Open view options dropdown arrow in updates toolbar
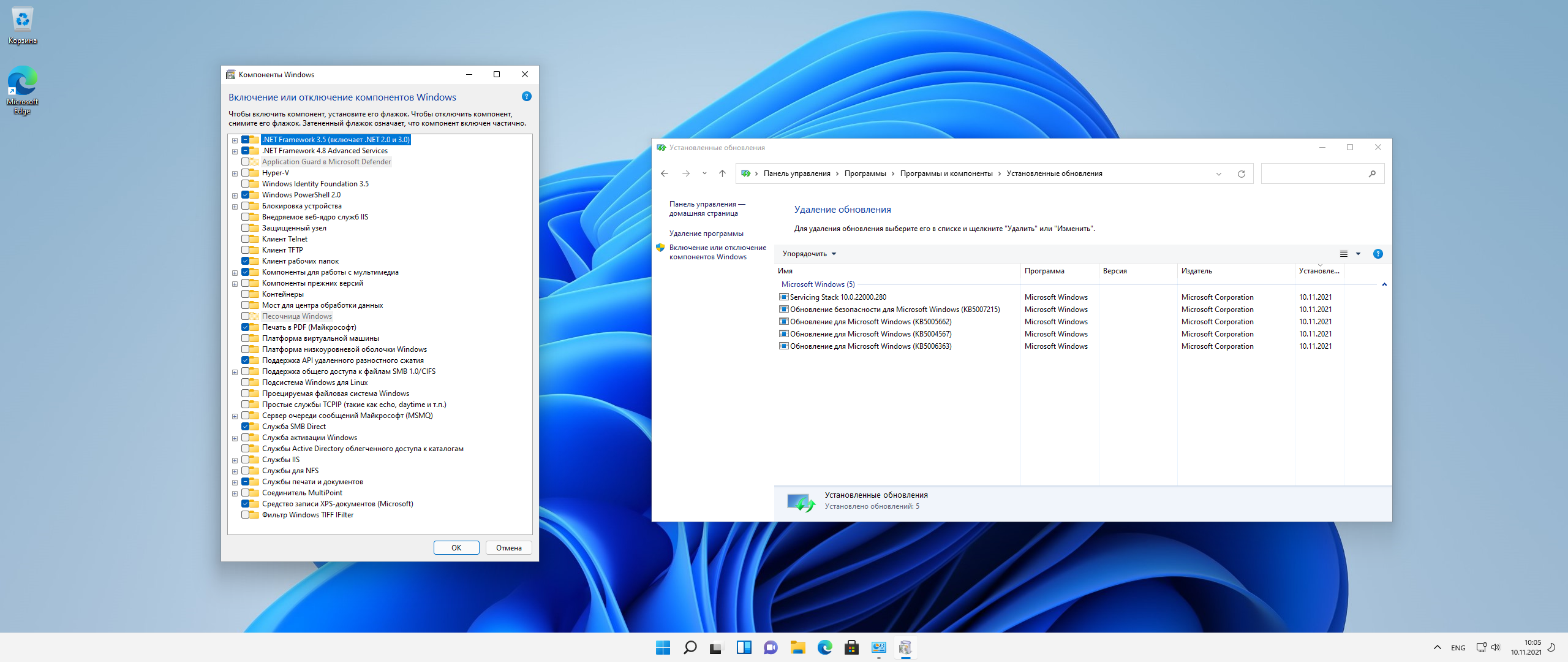Screen dimensions: 1568x662 [x=1358, y=254]
